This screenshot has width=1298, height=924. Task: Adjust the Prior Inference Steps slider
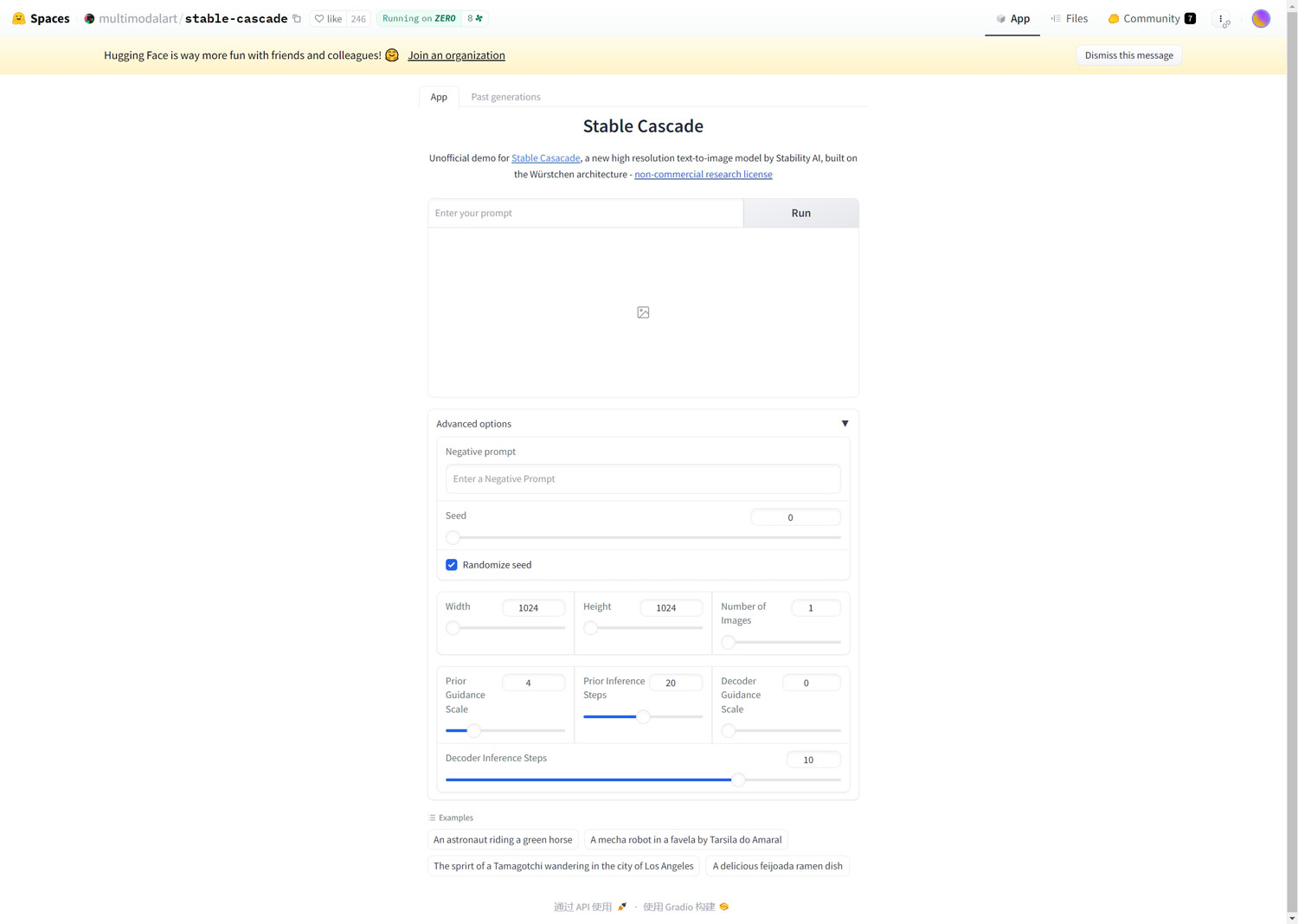(643, 716)
